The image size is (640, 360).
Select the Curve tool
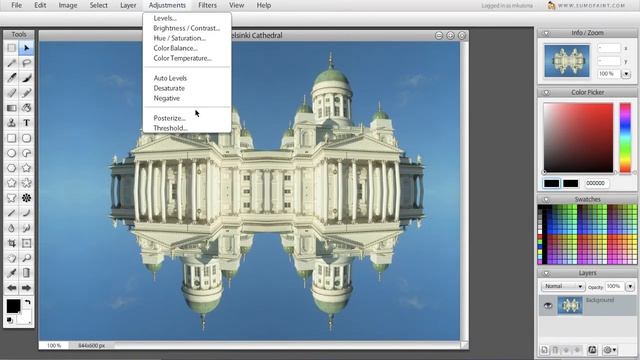27,213
